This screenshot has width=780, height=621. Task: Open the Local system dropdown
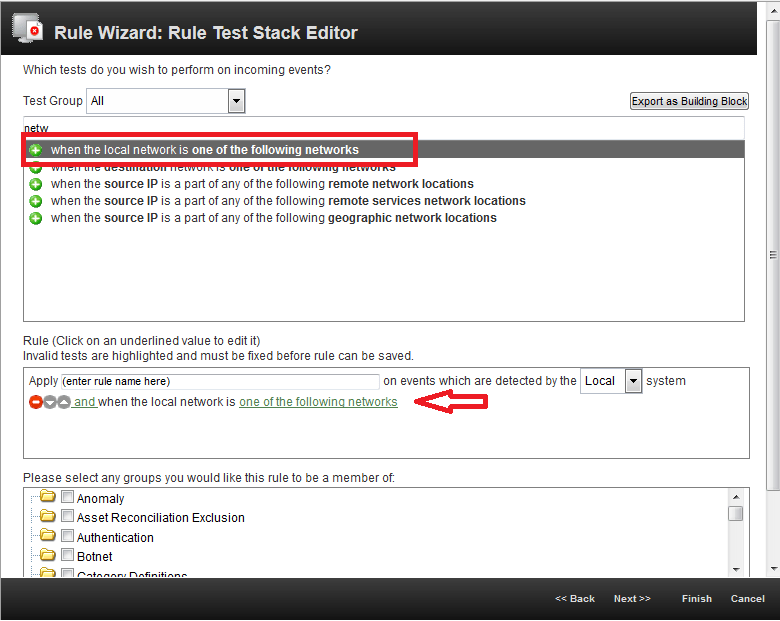632,381
